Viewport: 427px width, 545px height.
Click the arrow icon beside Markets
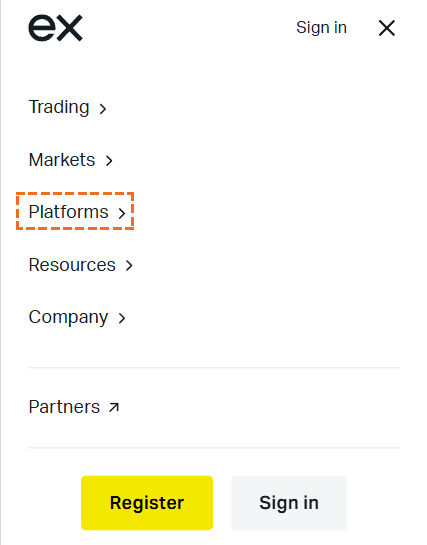pyautogui.click(x=109, y=161)
